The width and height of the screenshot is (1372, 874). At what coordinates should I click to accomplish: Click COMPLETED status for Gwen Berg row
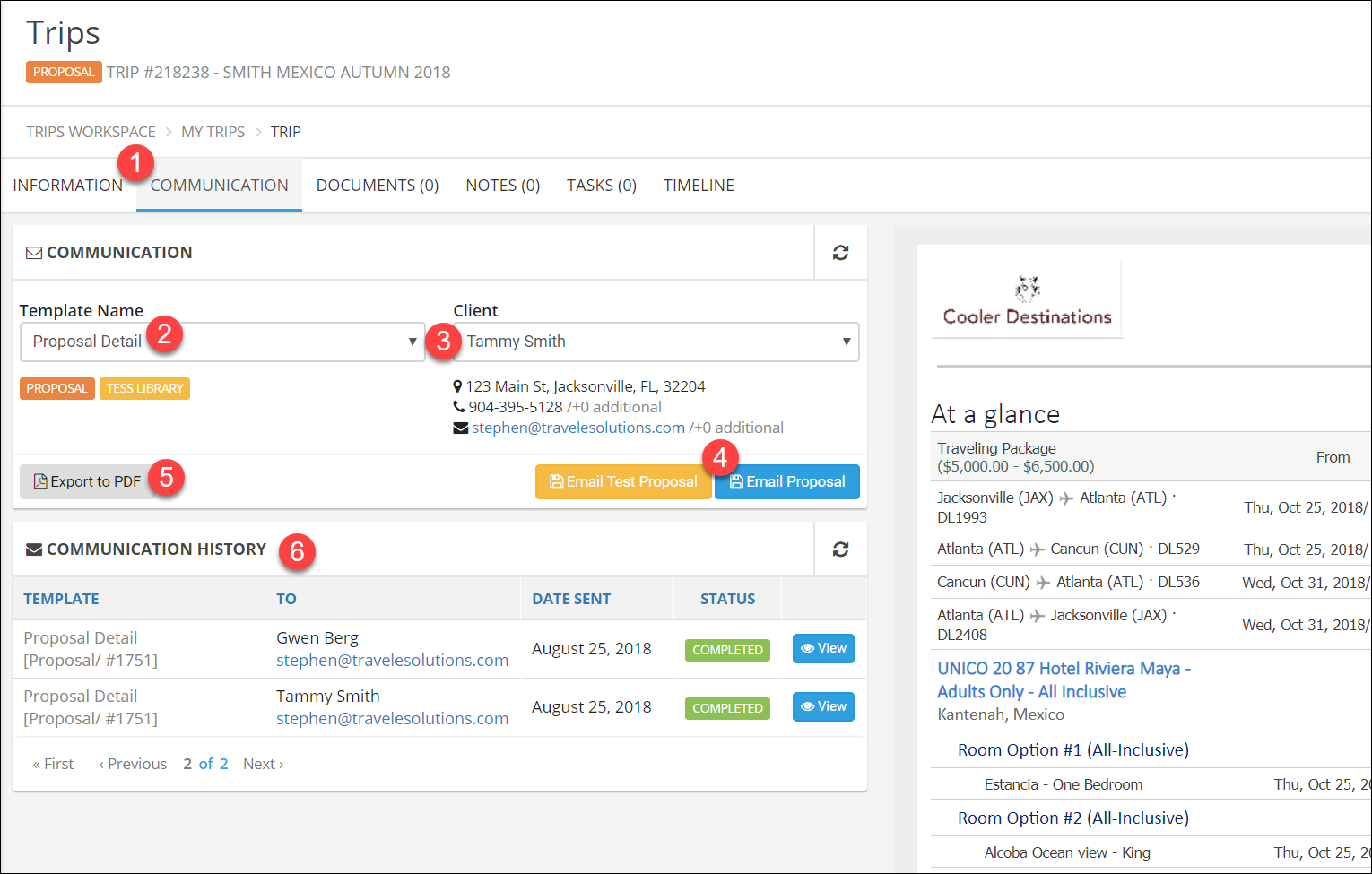click(727, 650)
